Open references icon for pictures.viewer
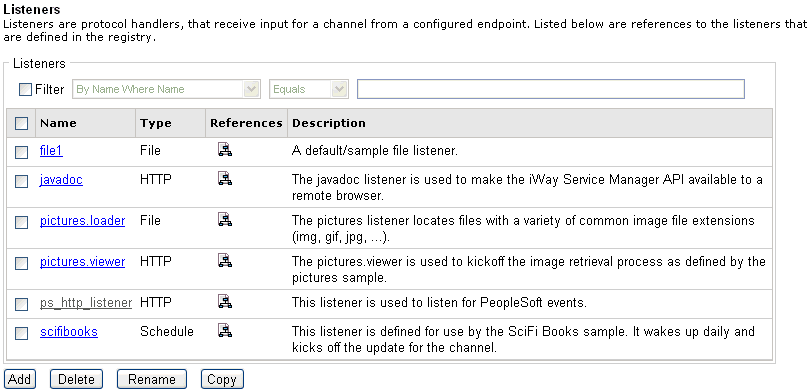Image resolution: width=810 pixels, height=391 pixels. [225, 261]
